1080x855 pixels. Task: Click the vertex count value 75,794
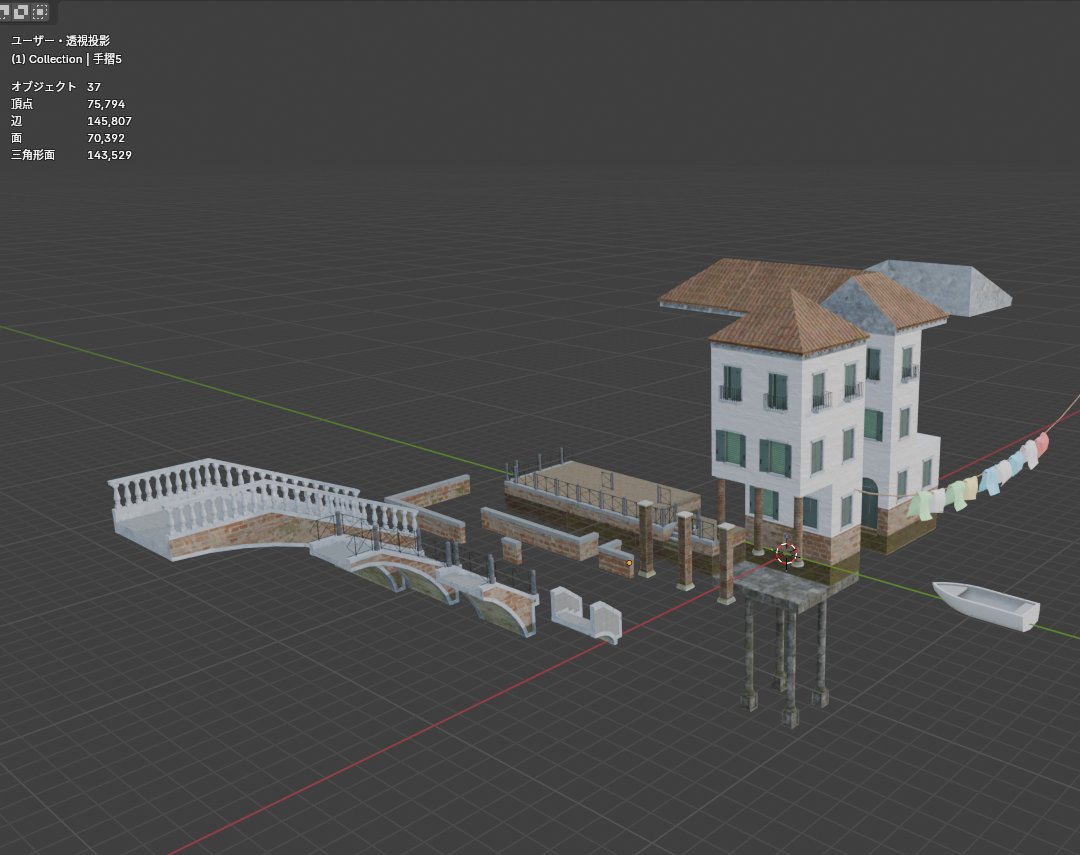(x=106, y=104)
